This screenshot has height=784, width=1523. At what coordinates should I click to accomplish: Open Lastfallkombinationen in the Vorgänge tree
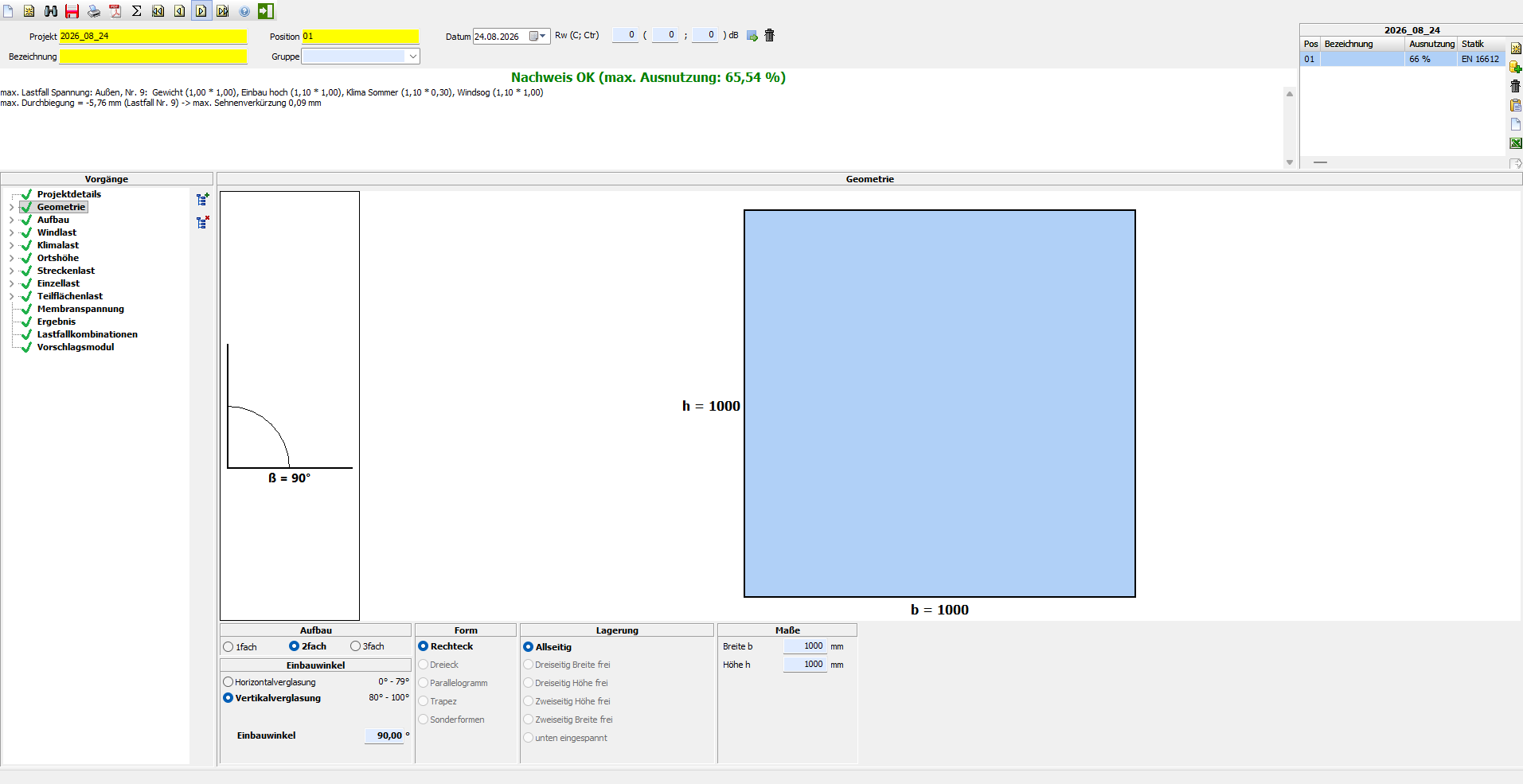click(x=88, y=334)
